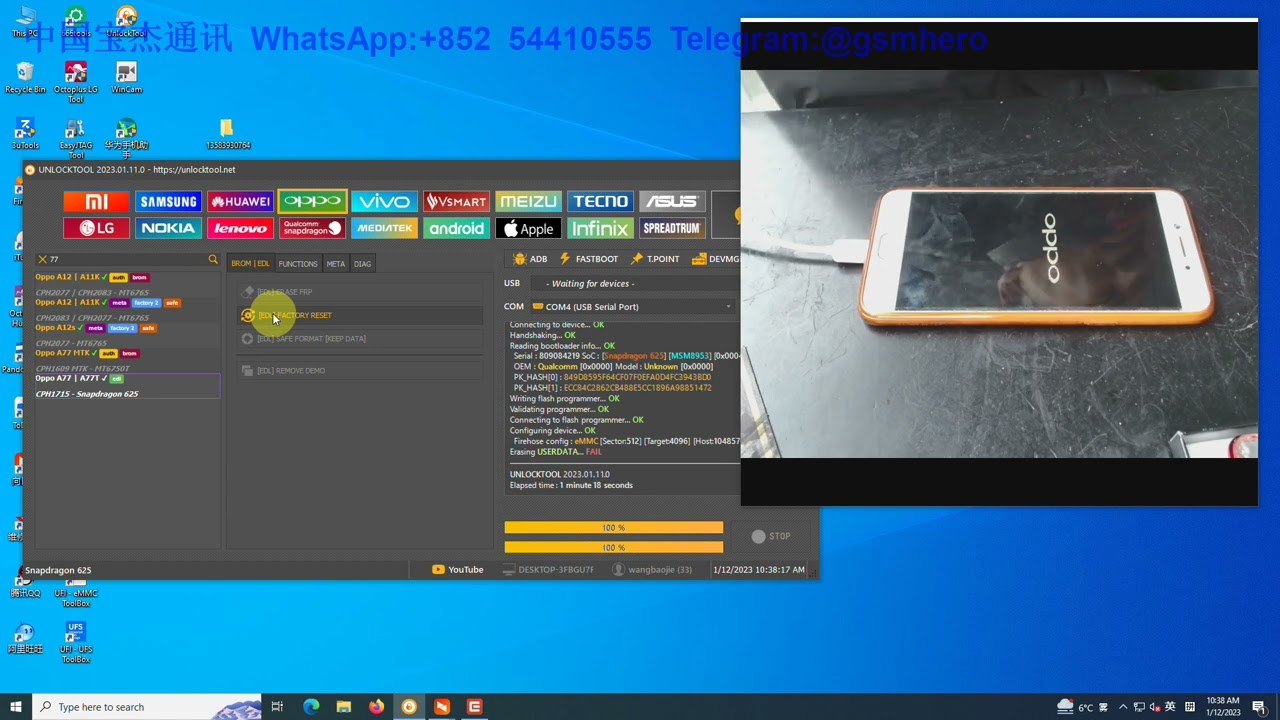This screenshot has height=720, width=1280.
Task: Choose the Huawei brand tile
Action: (240, 202)
